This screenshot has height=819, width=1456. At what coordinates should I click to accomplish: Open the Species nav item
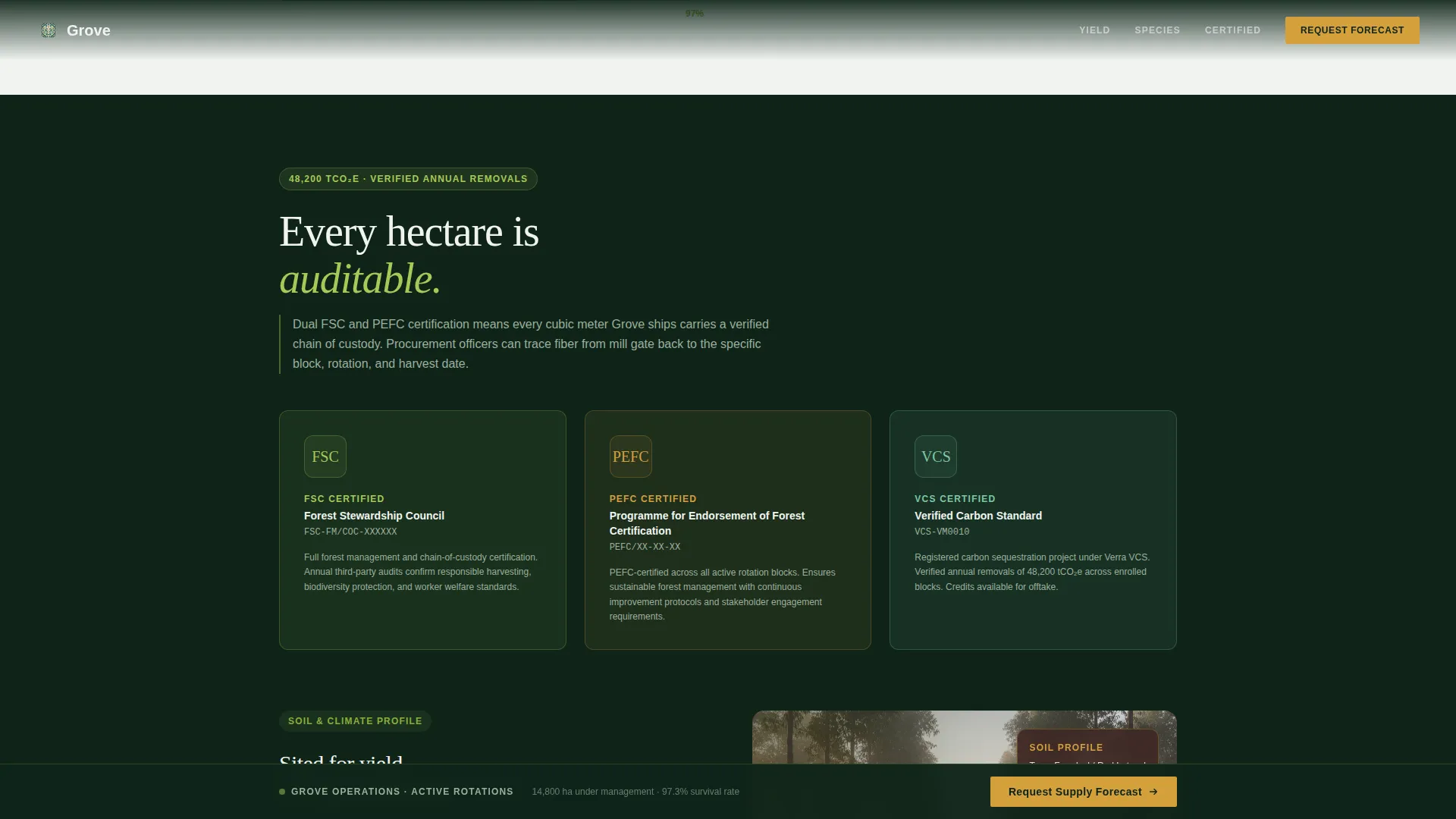tap(1157, 30)
